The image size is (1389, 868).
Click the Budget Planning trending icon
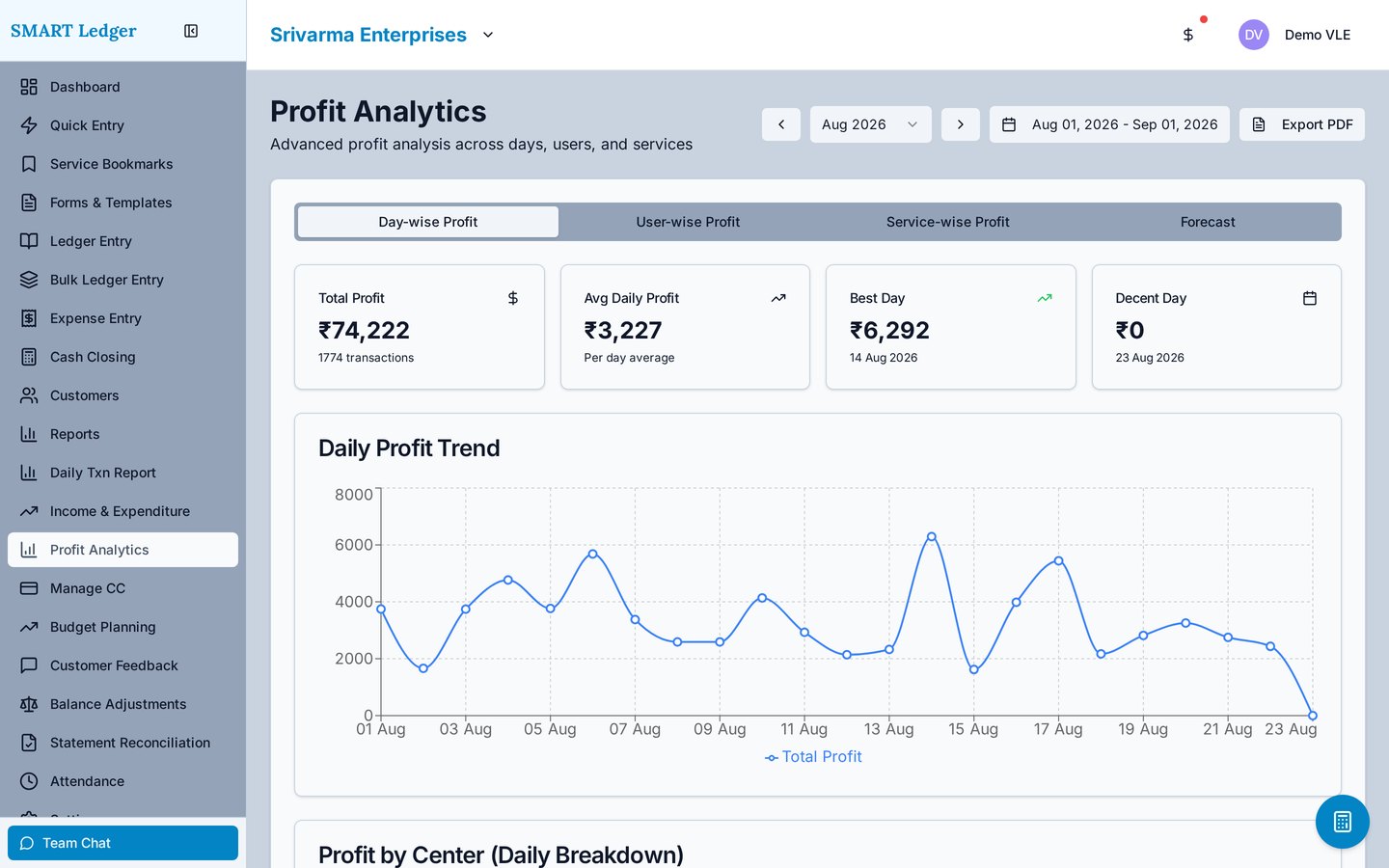pos(29,627)
